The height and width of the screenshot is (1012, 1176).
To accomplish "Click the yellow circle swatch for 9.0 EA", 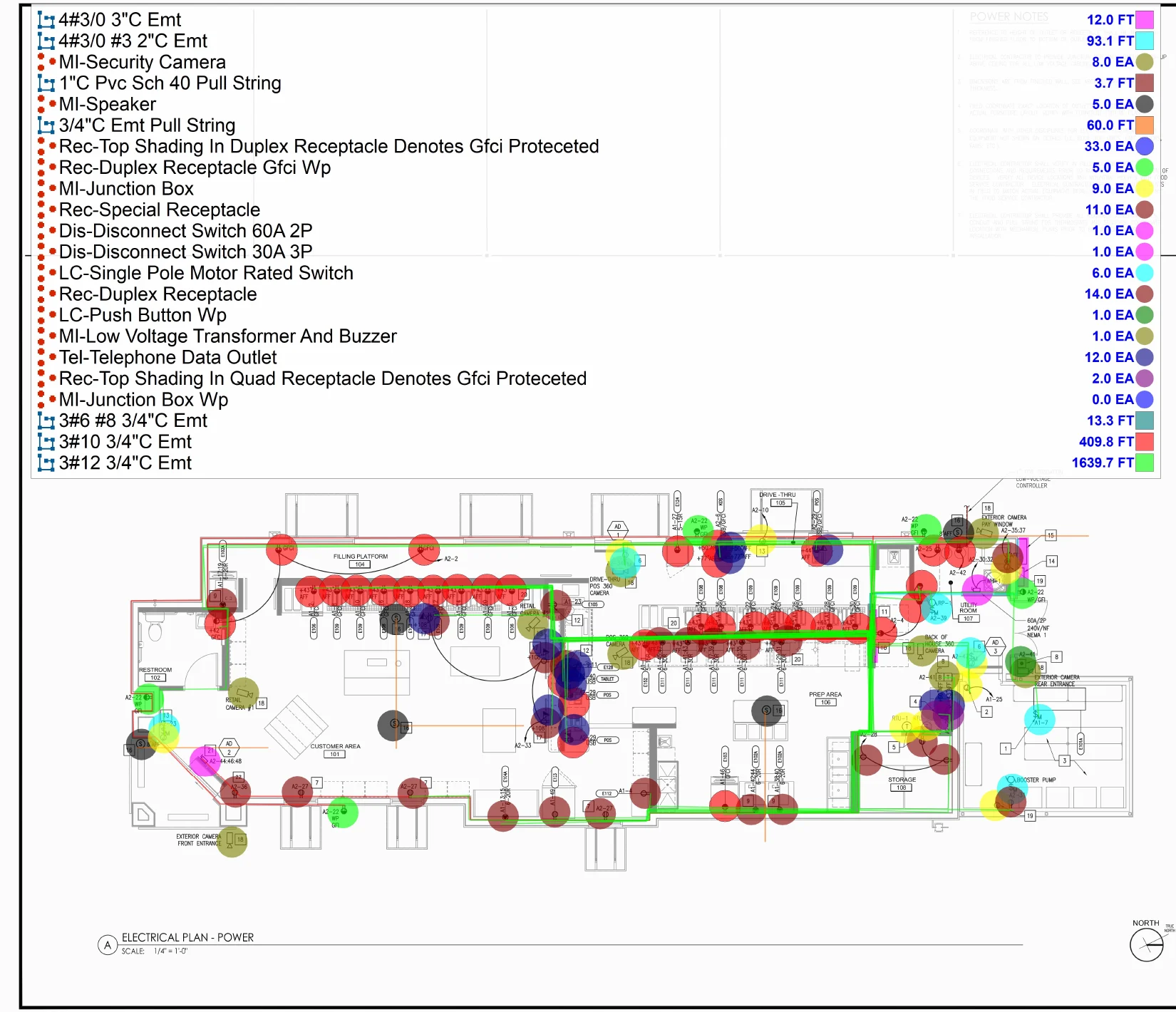I will pyautogui.click(x=1145, y=188).
